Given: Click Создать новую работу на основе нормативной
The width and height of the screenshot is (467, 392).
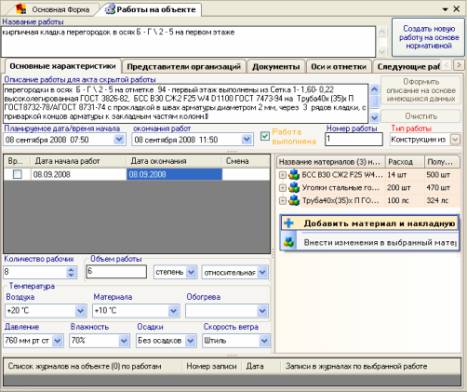Looking at the screenshot, I should coord(428,37).
